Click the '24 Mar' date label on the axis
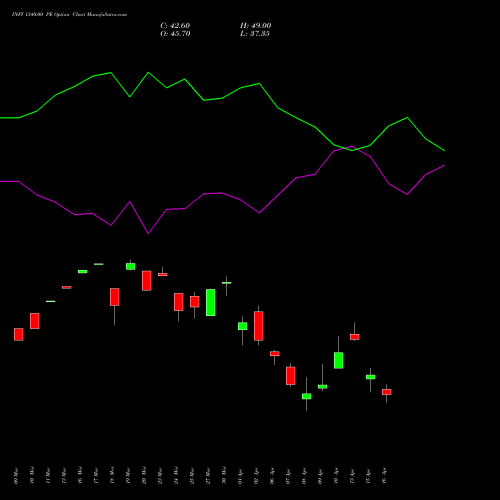500x500 pixels. (177, 476)
